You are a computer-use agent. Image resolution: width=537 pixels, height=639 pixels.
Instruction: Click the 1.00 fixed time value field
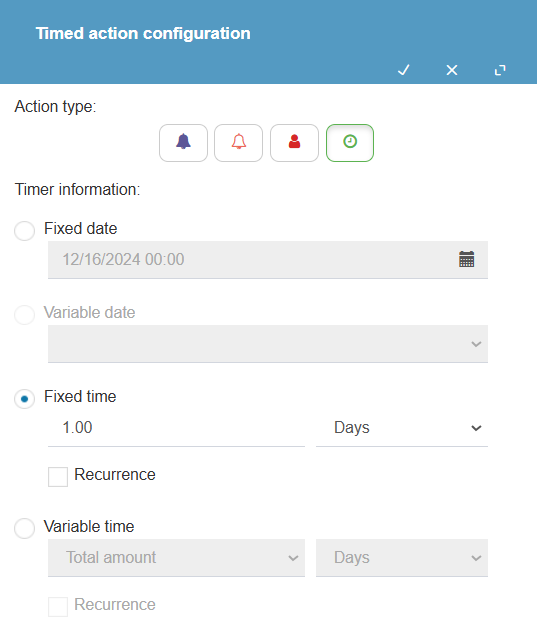click(x=176, y=428)
